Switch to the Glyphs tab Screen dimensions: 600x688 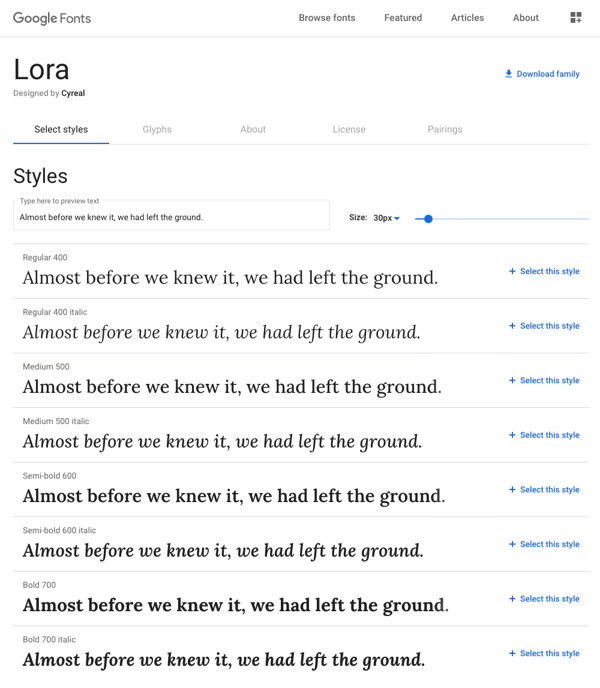pos(157,130)
